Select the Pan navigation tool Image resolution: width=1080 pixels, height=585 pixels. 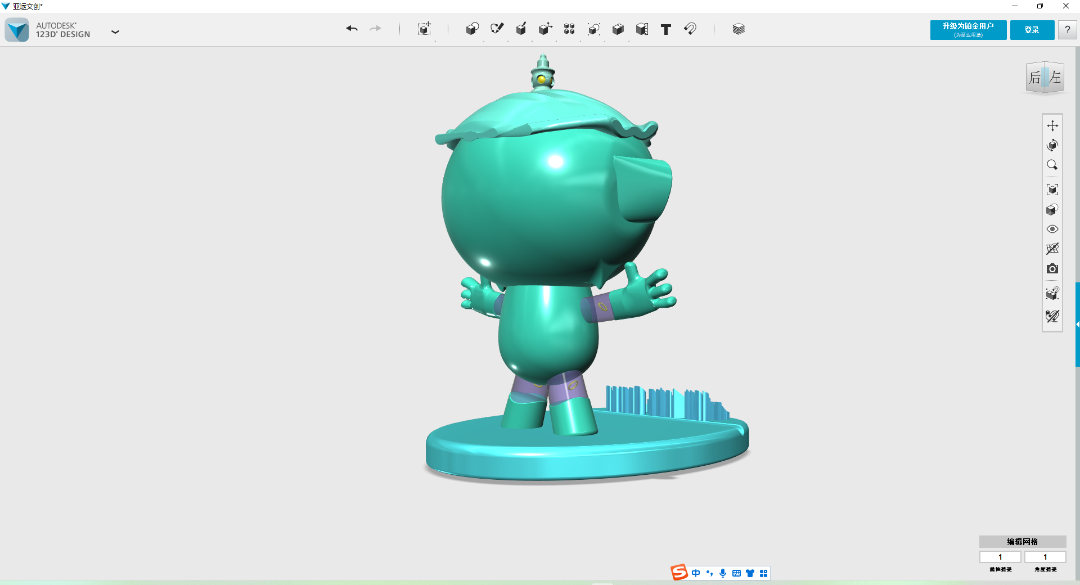coord(1052,125)
